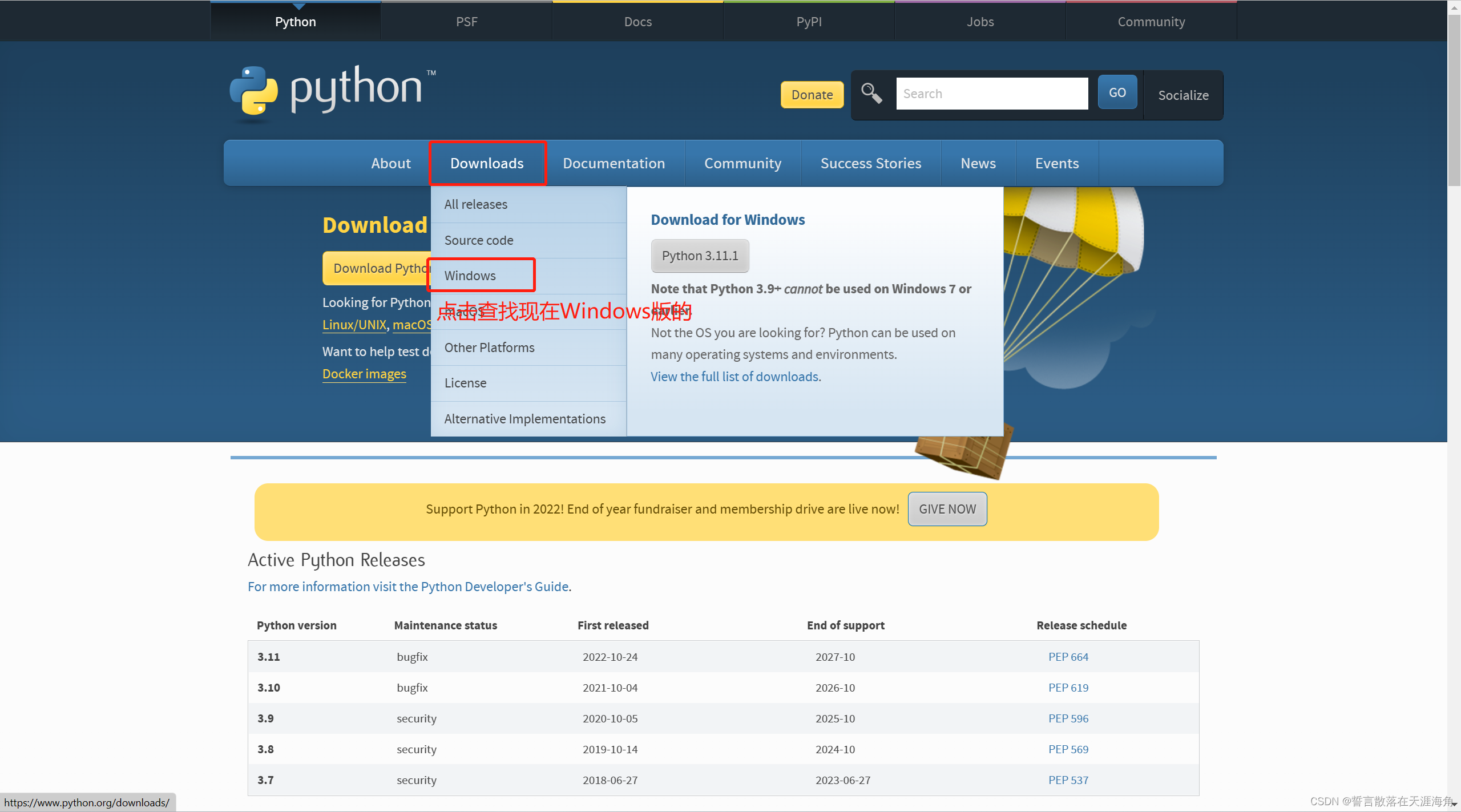Click version 3.9 in releases table

point(265,718)
